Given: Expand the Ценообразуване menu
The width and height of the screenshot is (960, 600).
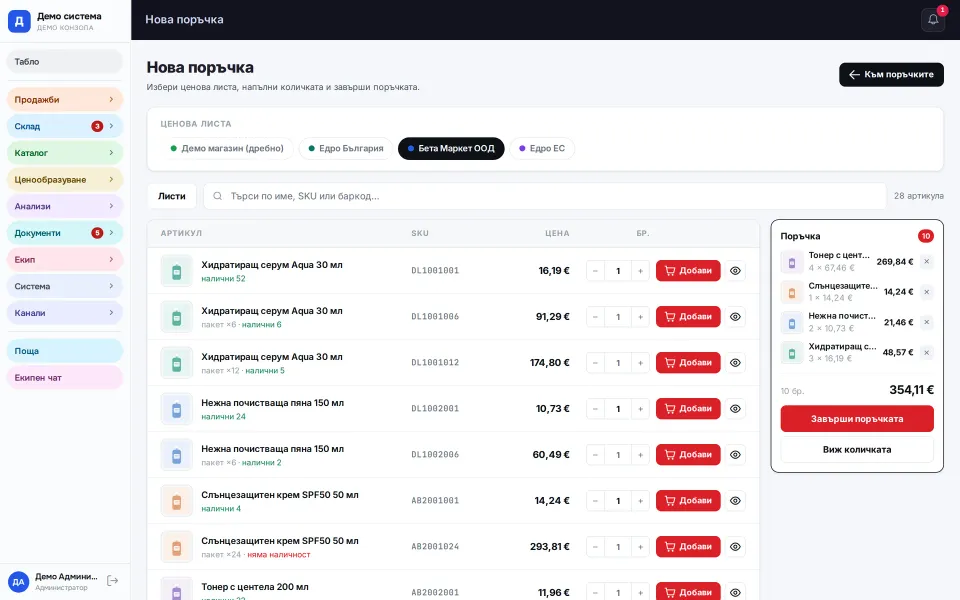Looking at the screenshot, I should point(65,179).
